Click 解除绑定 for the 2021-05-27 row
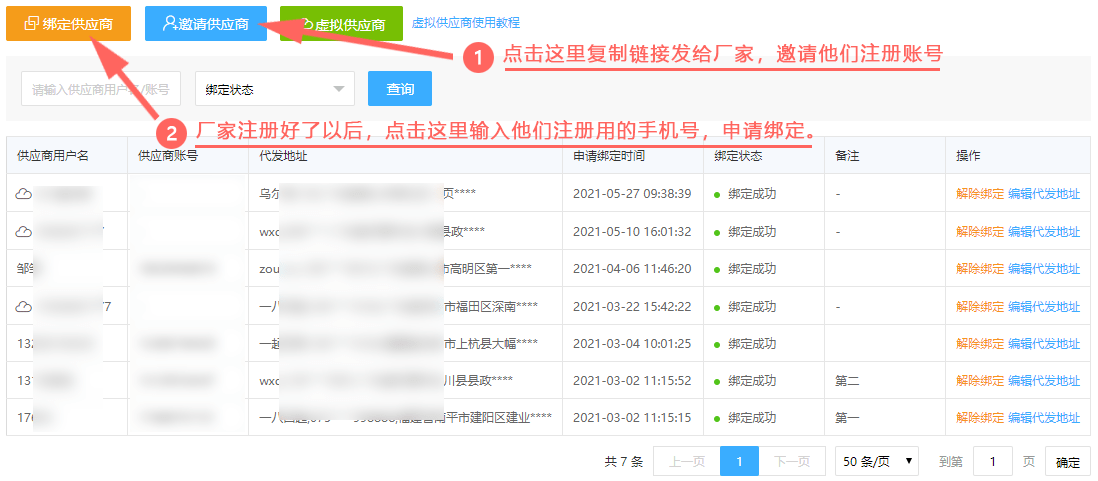This screenshot has height=481, width=1098. pos(980,194)
